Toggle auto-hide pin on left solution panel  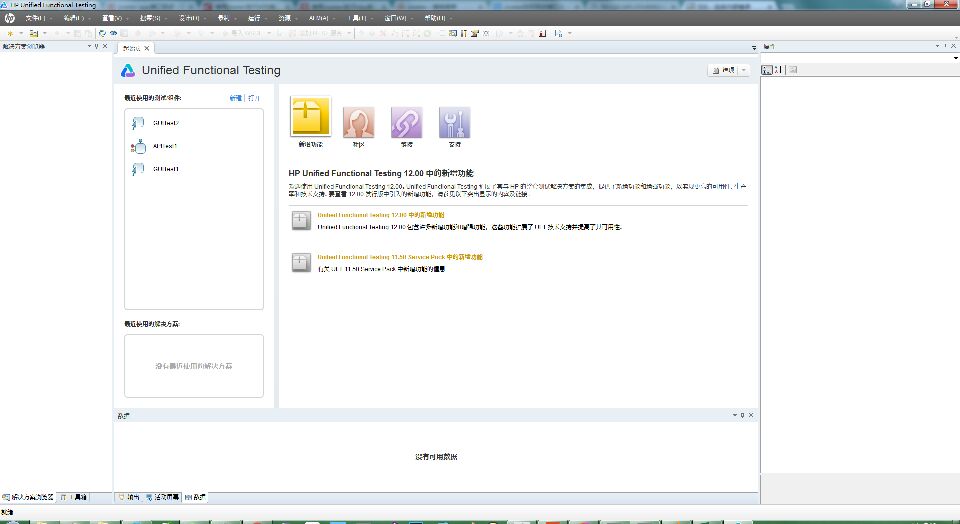point(99,46)
